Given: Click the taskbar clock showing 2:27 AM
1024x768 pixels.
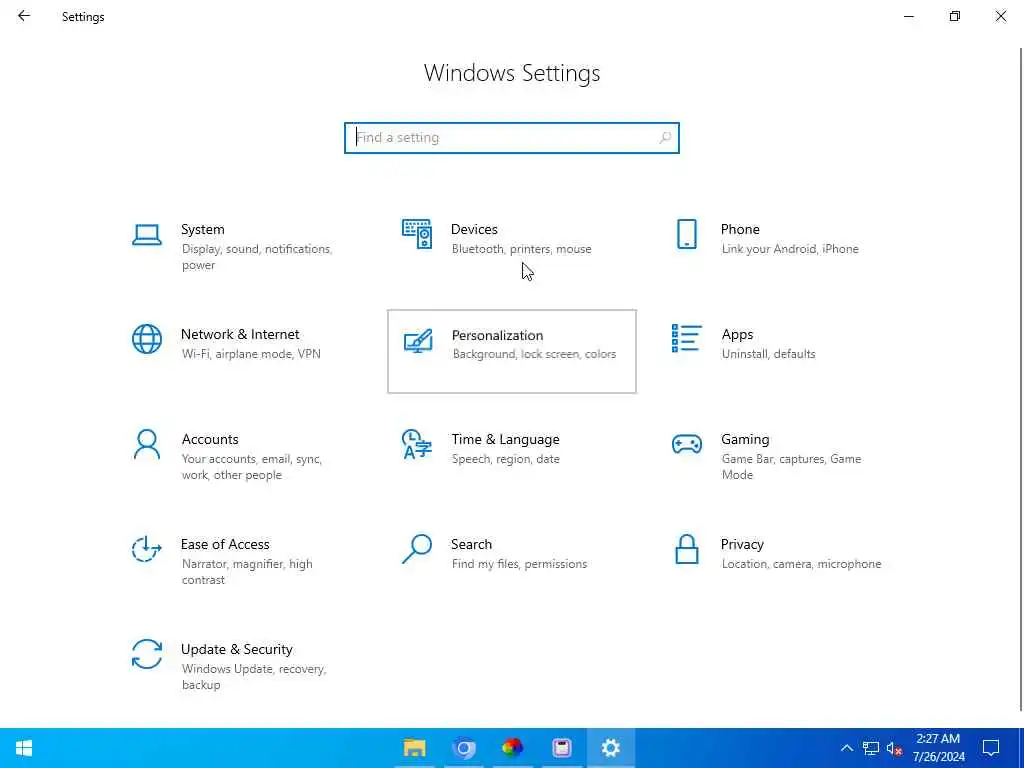Looking at the screenshot, I should pyautogui.click(x=938, y=748).
